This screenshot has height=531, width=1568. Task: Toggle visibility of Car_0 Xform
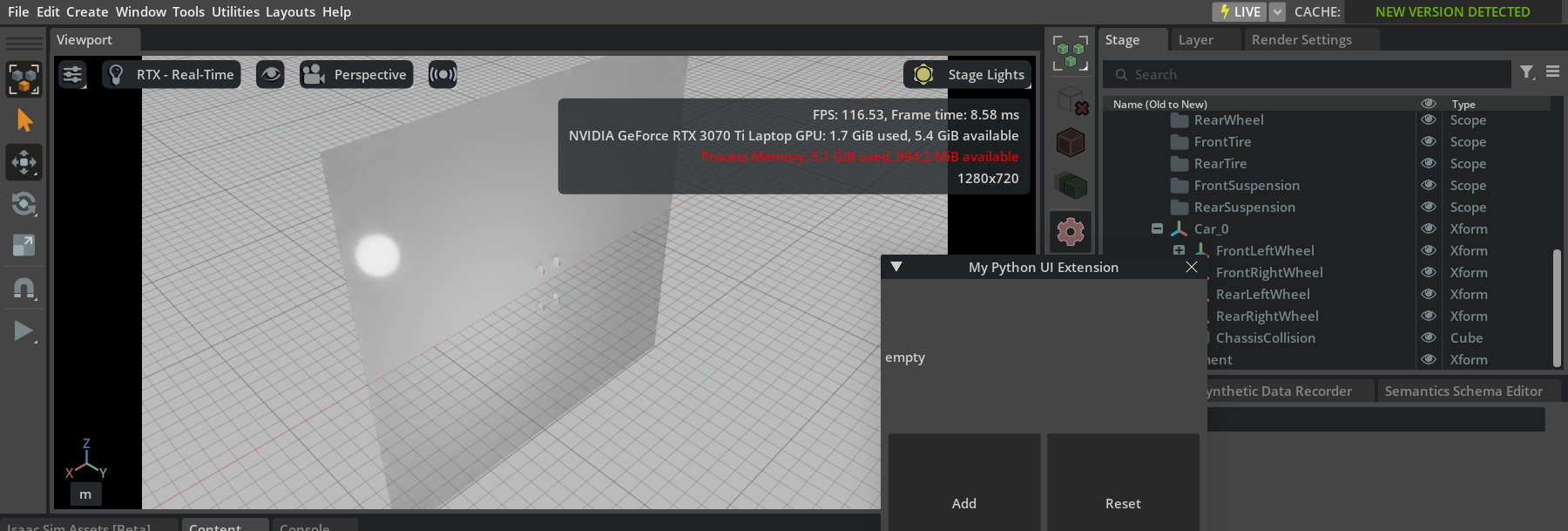pos(1429,229)
